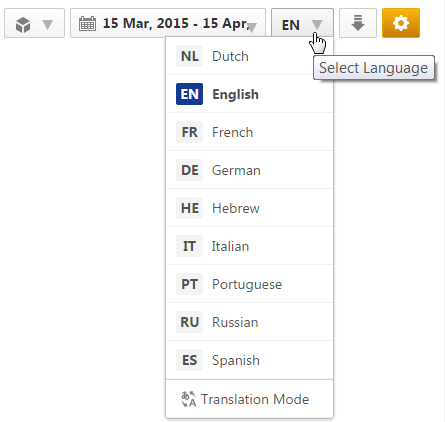Click the 15 Mar, 2015 date range field
The height and width of the screenshot is (422, 445).
tap(168, 23)
